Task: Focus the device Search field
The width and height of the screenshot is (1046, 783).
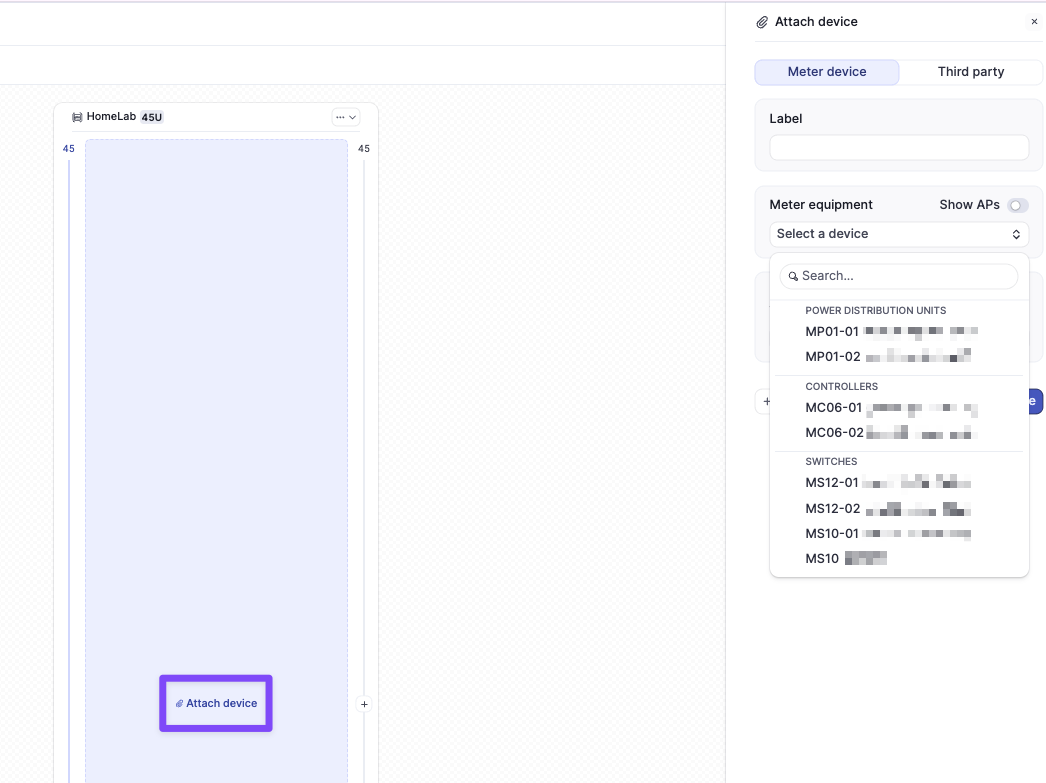Action: tap(905, 276)
